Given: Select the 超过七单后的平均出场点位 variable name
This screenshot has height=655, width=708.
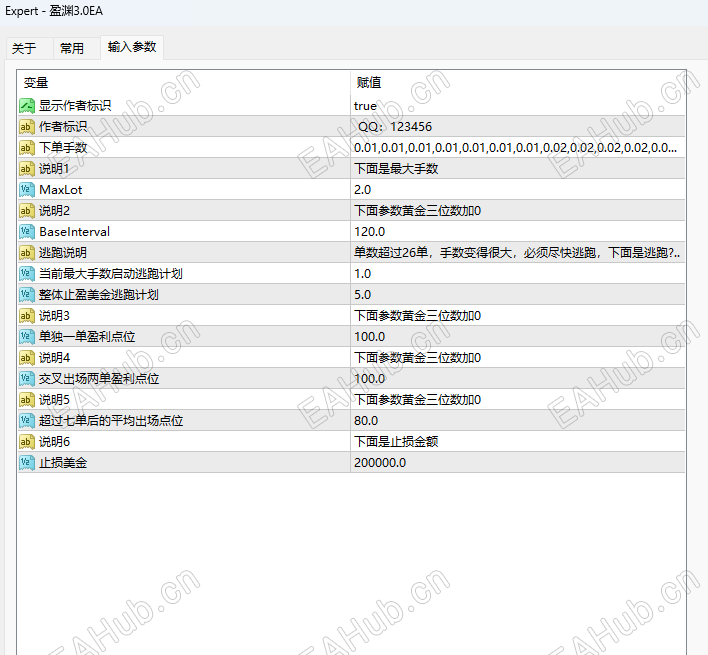Looking at the screenshot, I should [x=111, y=421].
